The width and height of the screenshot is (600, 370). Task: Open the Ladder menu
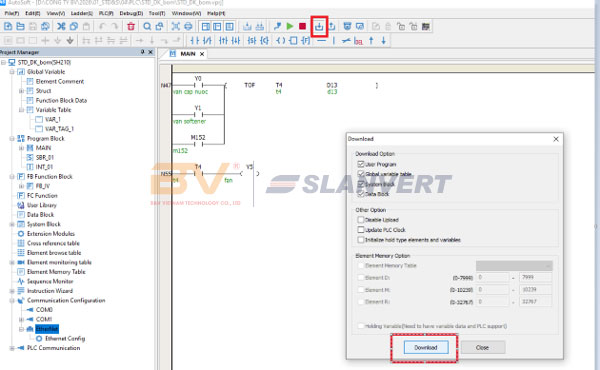coord(82,13)
